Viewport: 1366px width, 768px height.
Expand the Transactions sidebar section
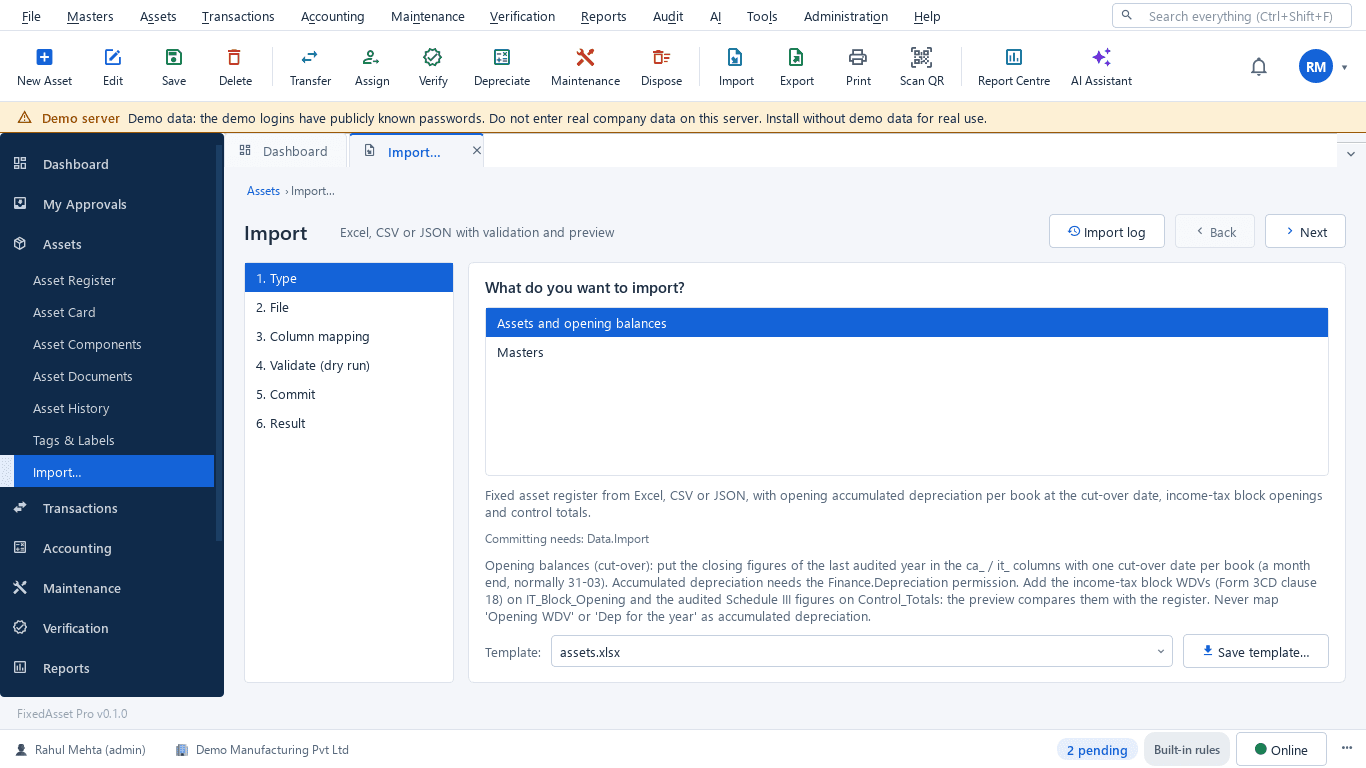107,508
